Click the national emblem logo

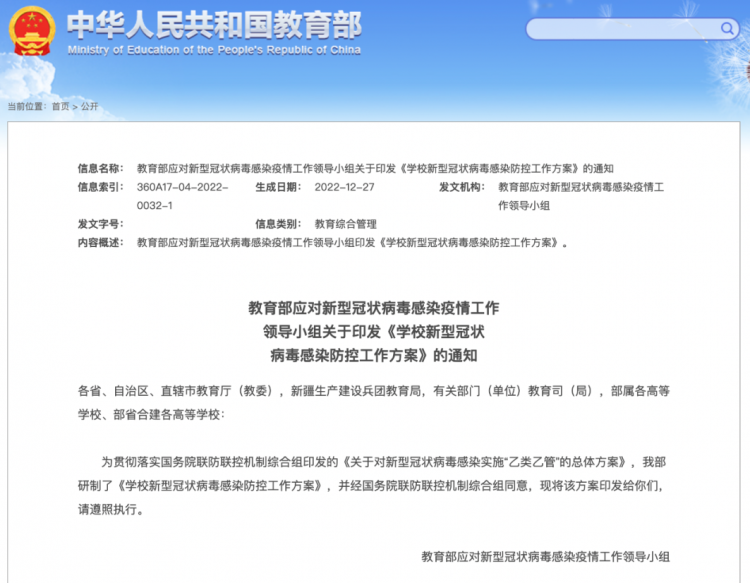(32, 31)
